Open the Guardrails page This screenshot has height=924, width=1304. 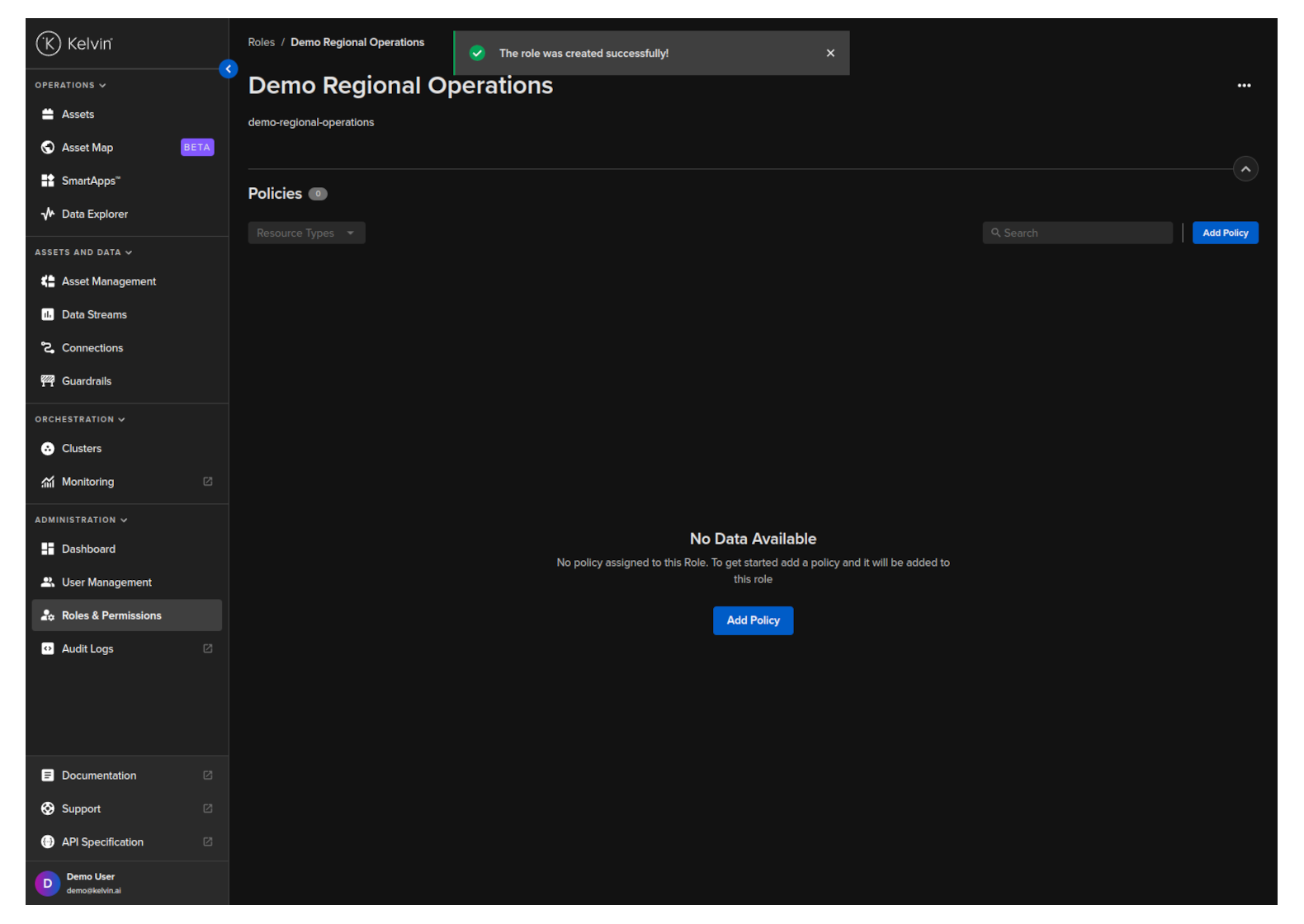86,381
